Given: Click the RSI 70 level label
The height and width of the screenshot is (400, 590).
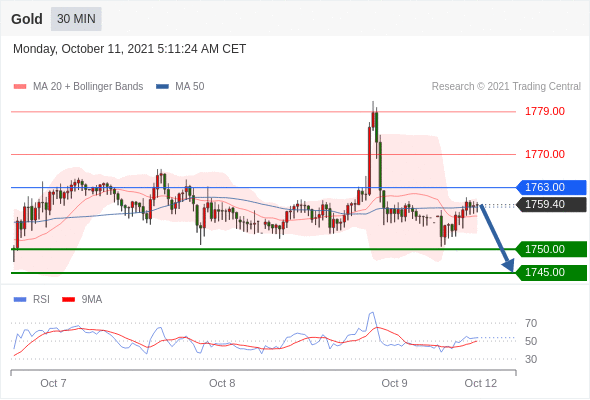Looking at the screenshot, I should click(531, 323).
